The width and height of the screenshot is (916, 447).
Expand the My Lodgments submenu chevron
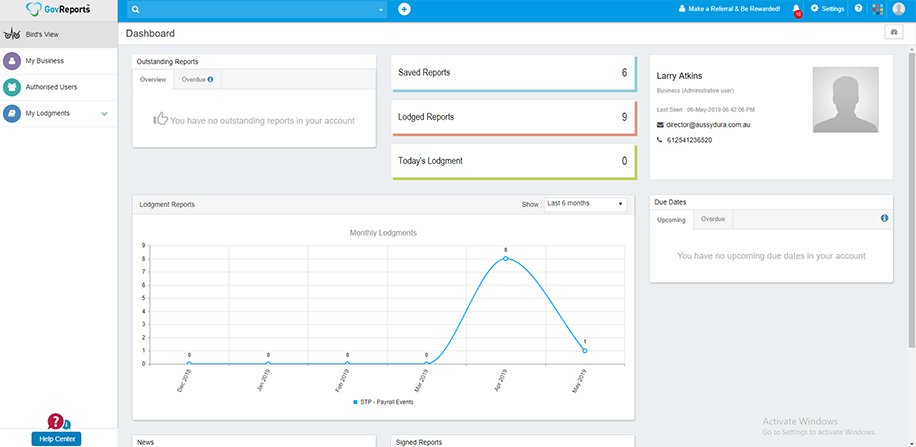pyautogui.click(x=104, y=113)
